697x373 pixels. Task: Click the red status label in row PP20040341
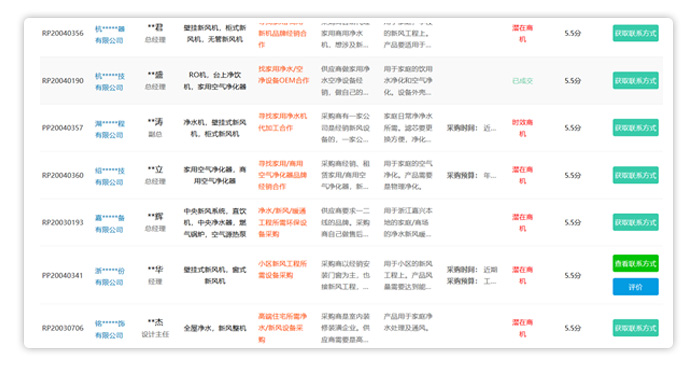pyautogui.click(x=522, y=275)
